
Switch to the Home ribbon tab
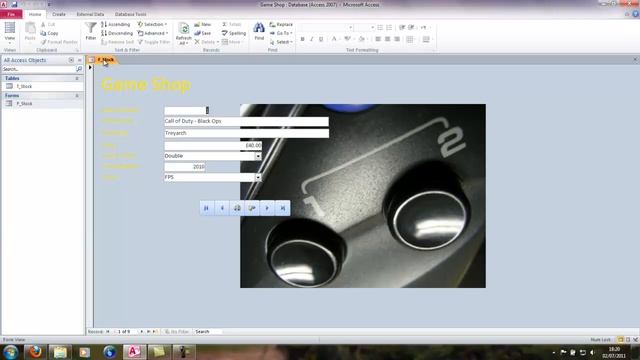35,14
